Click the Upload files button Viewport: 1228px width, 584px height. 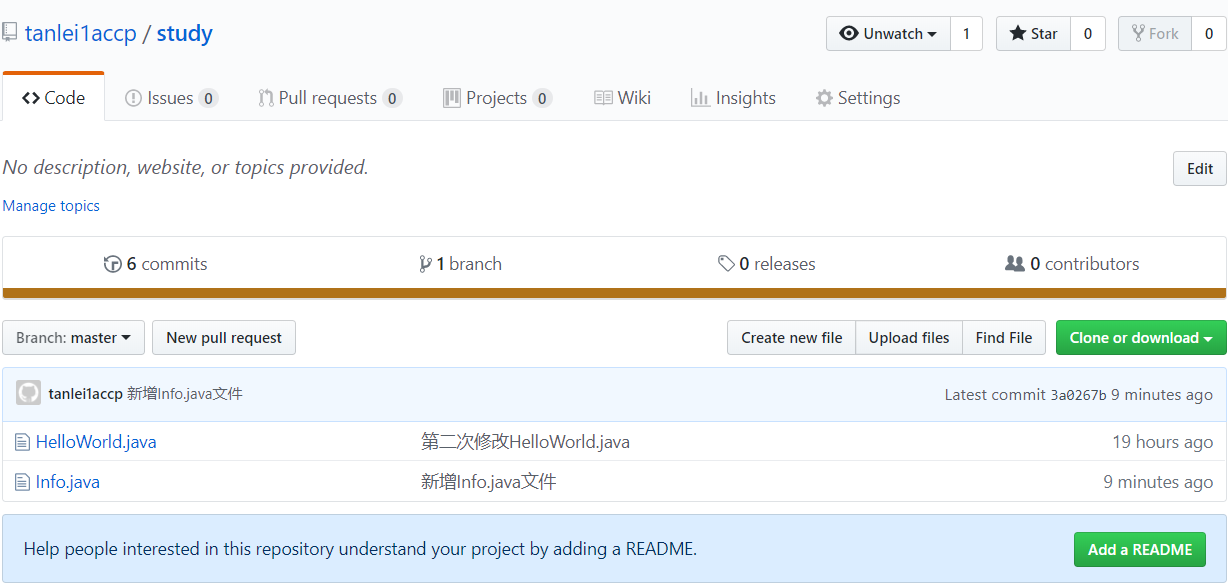click(909, 338)
